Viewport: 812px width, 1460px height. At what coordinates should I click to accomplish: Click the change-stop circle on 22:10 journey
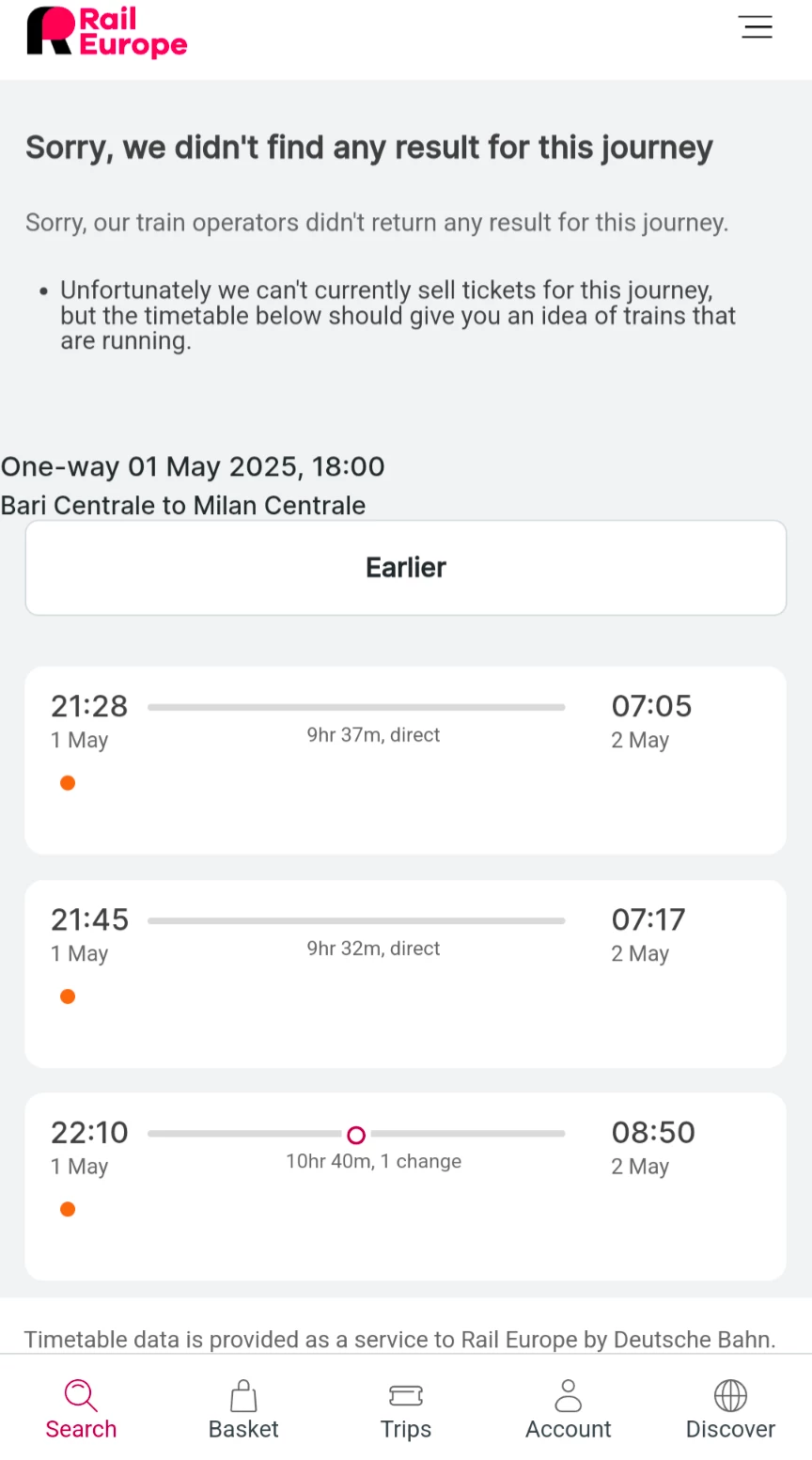tap(356, 1135)
